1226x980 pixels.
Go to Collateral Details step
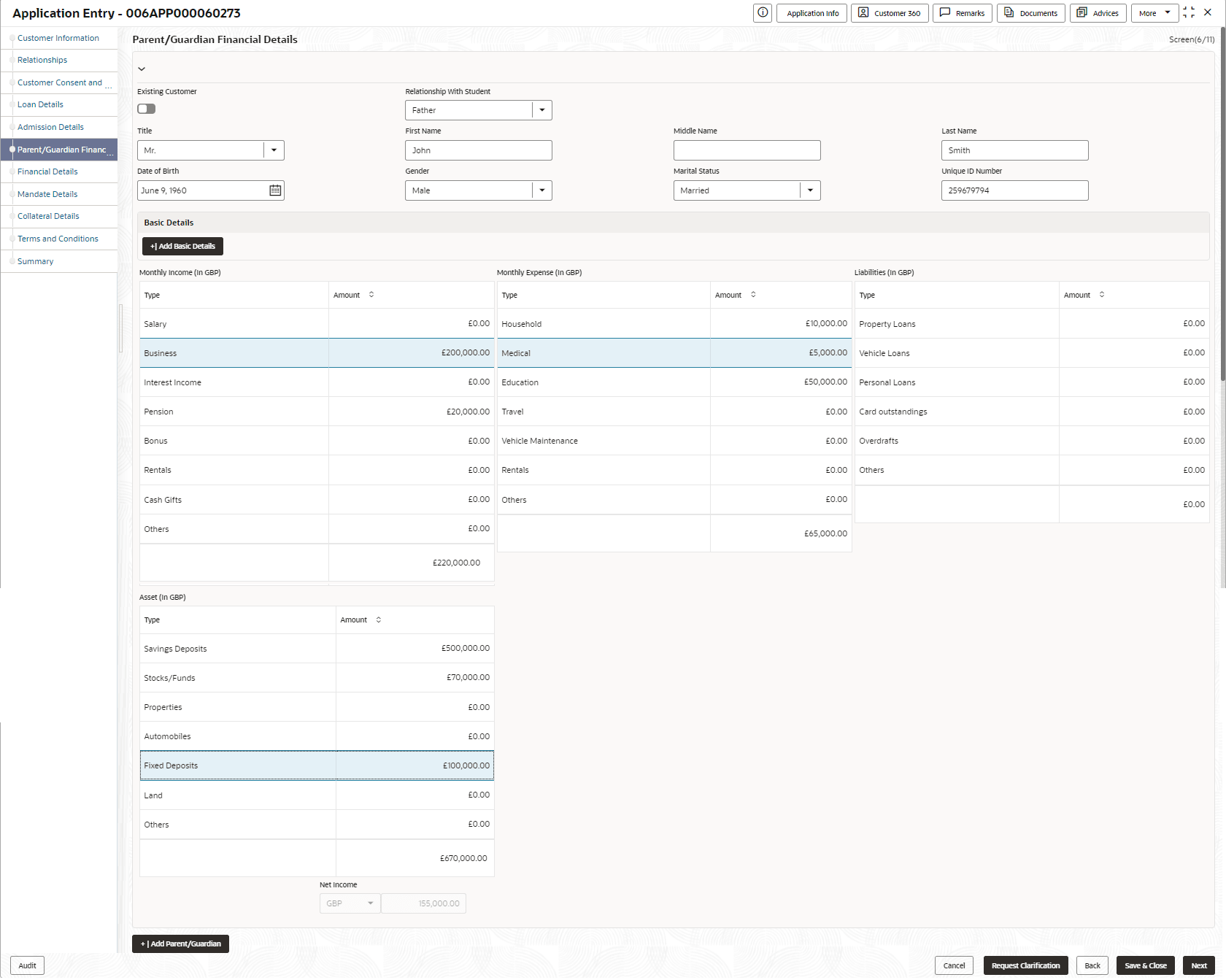click(x=48, y=216)
